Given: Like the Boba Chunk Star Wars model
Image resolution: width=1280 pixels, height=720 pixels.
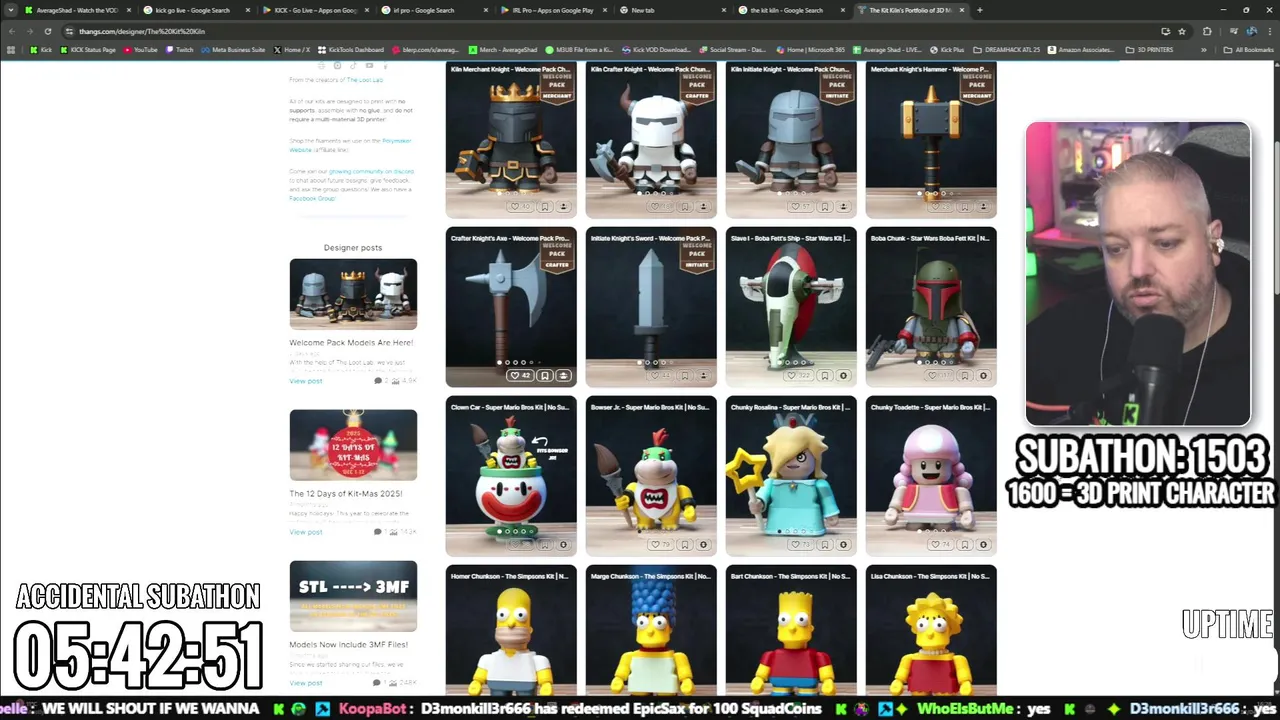Looking at the screenshot, I should point(940,376).
